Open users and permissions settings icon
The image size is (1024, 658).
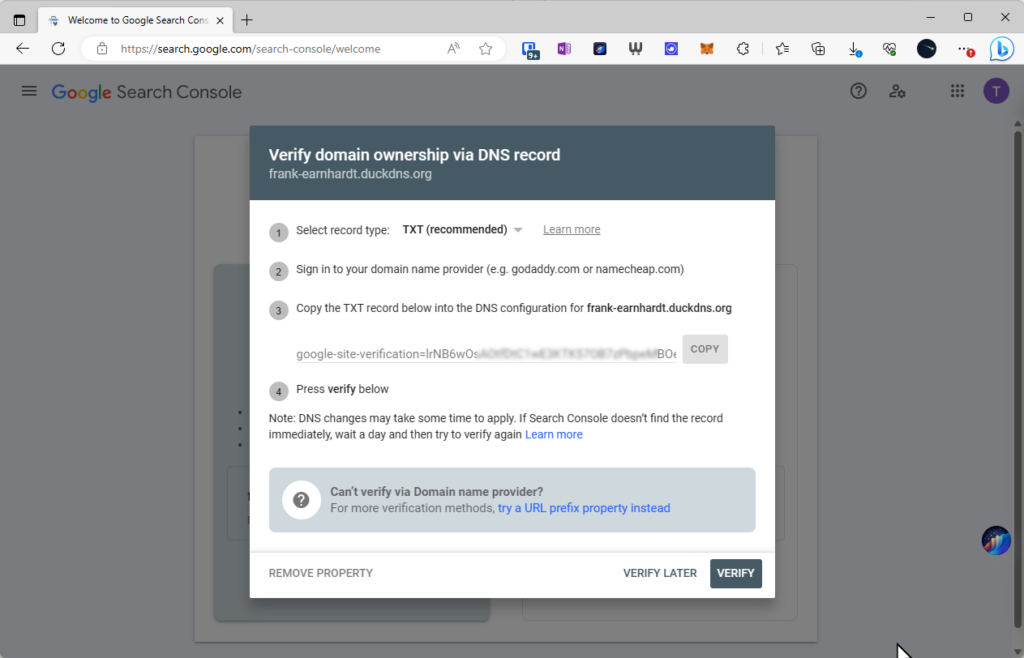point(897,91)
